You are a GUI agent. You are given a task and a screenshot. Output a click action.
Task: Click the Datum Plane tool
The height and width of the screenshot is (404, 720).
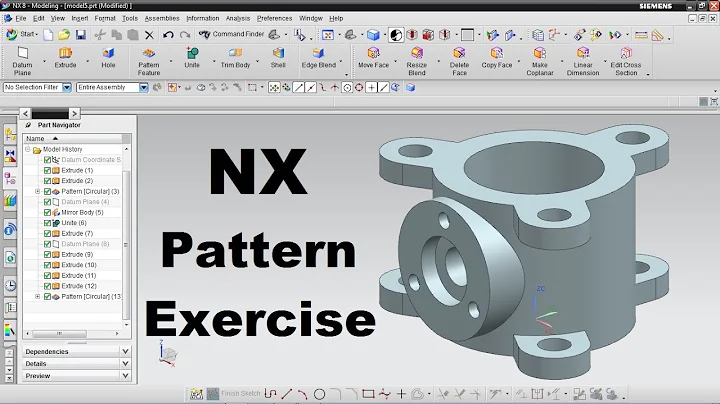click(x=22, y=61)
